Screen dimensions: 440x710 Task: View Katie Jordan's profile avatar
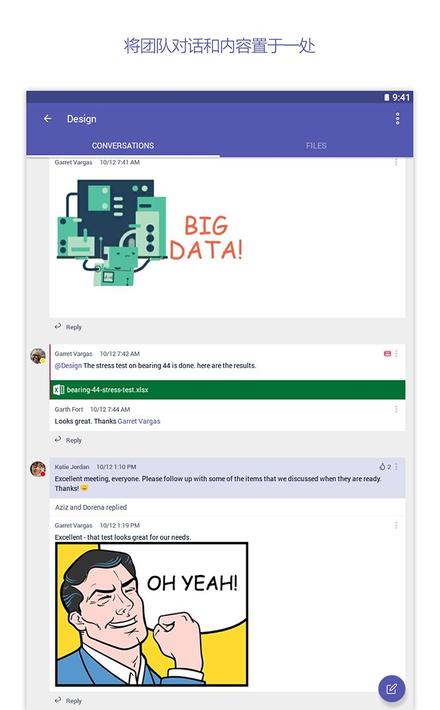(x=38, y=469)
